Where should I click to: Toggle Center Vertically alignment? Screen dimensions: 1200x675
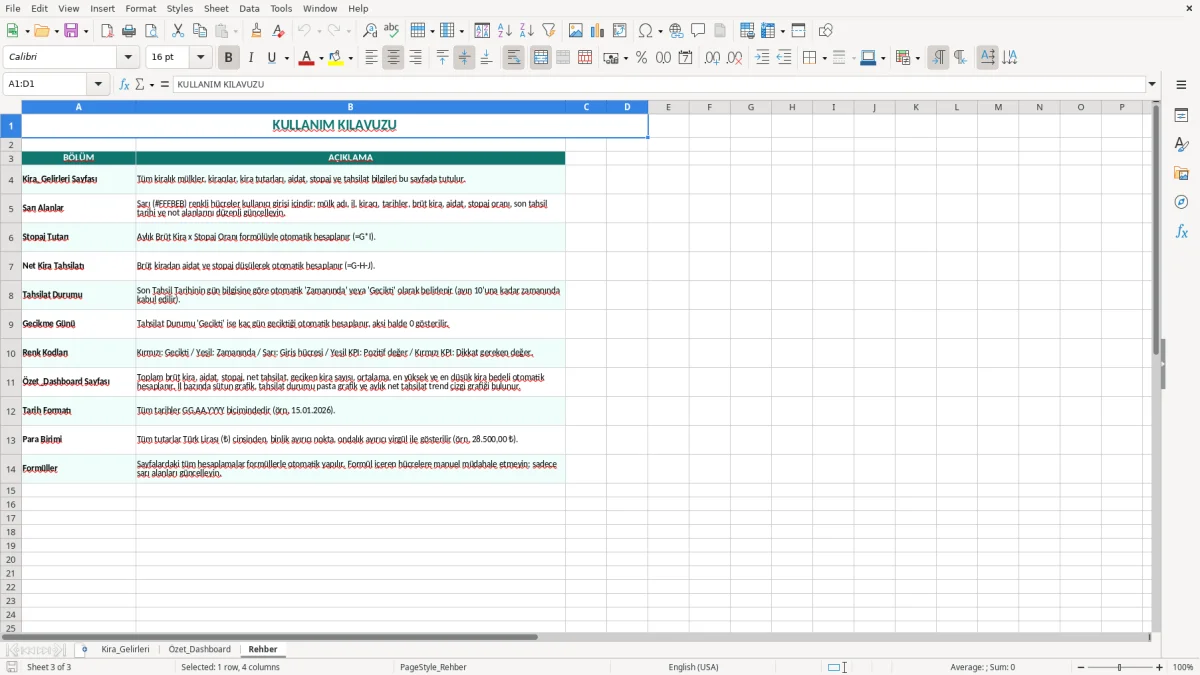tap(464, 58)
